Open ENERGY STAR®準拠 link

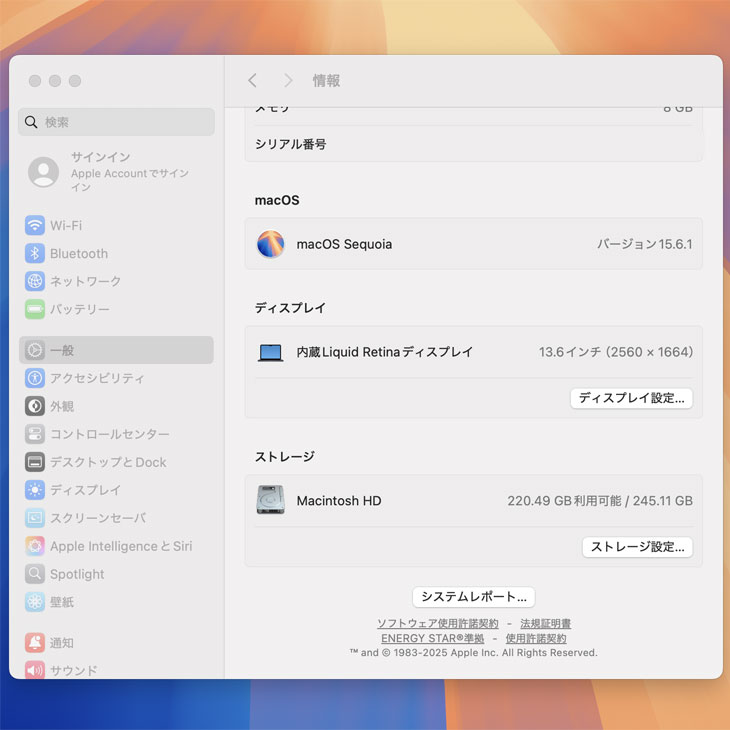(433, 638)
